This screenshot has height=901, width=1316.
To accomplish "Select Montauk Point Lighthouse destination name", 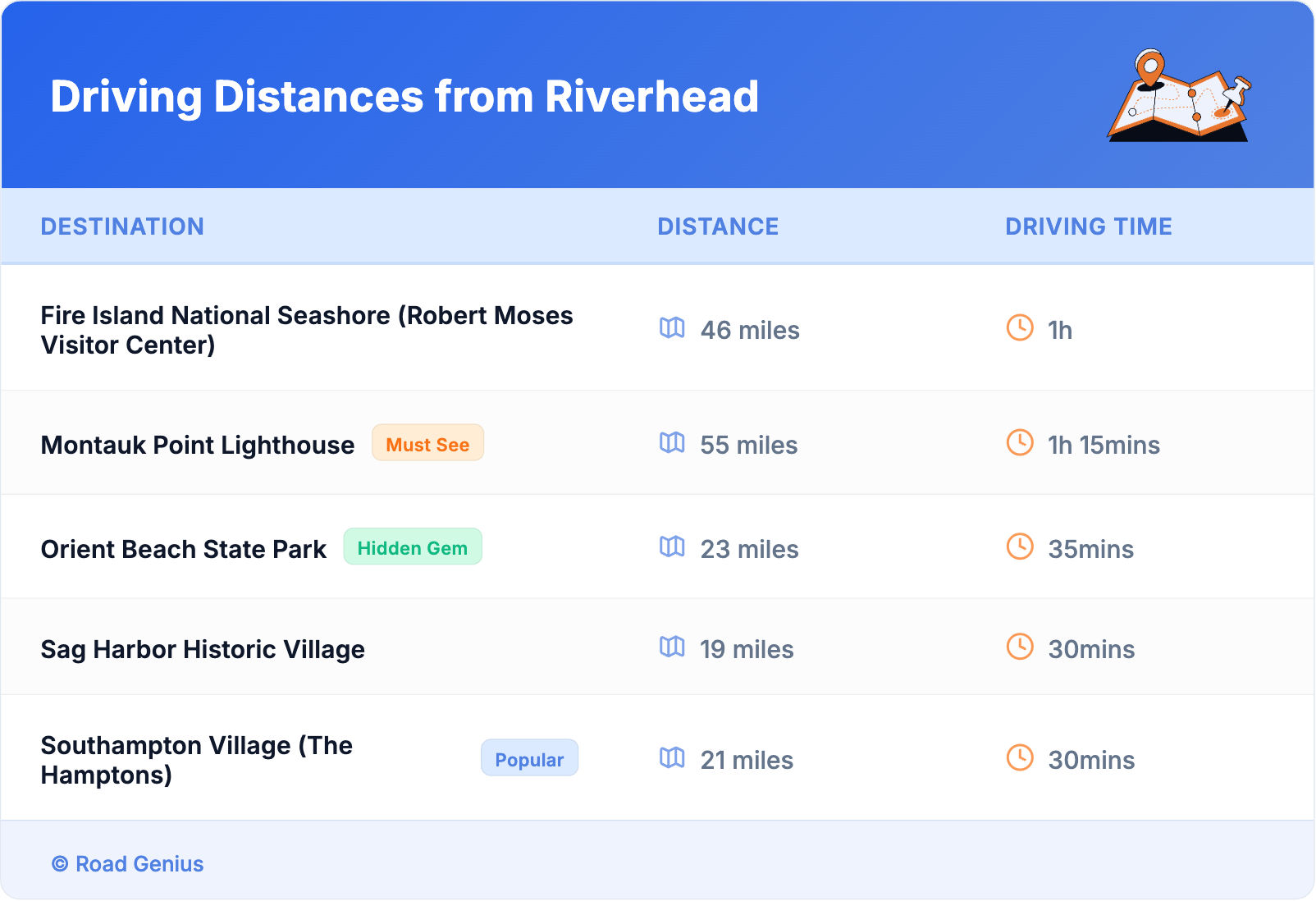I will click(198, 445).
